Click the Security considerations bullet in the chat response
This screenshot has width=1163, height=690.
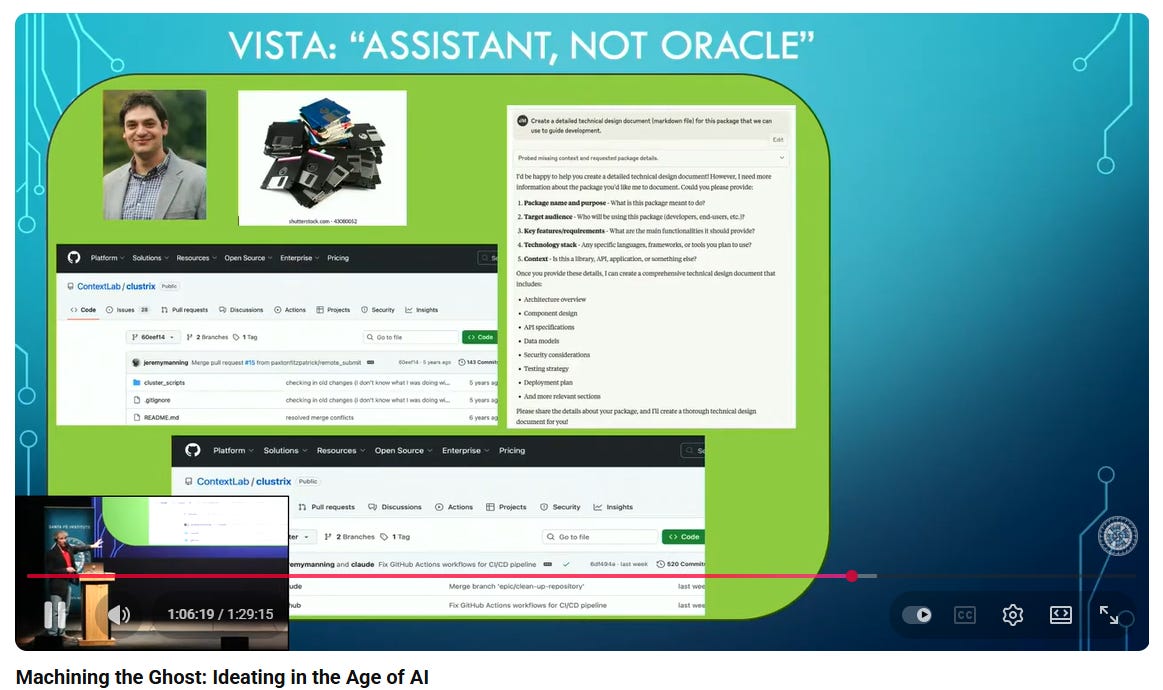point(557,355)
